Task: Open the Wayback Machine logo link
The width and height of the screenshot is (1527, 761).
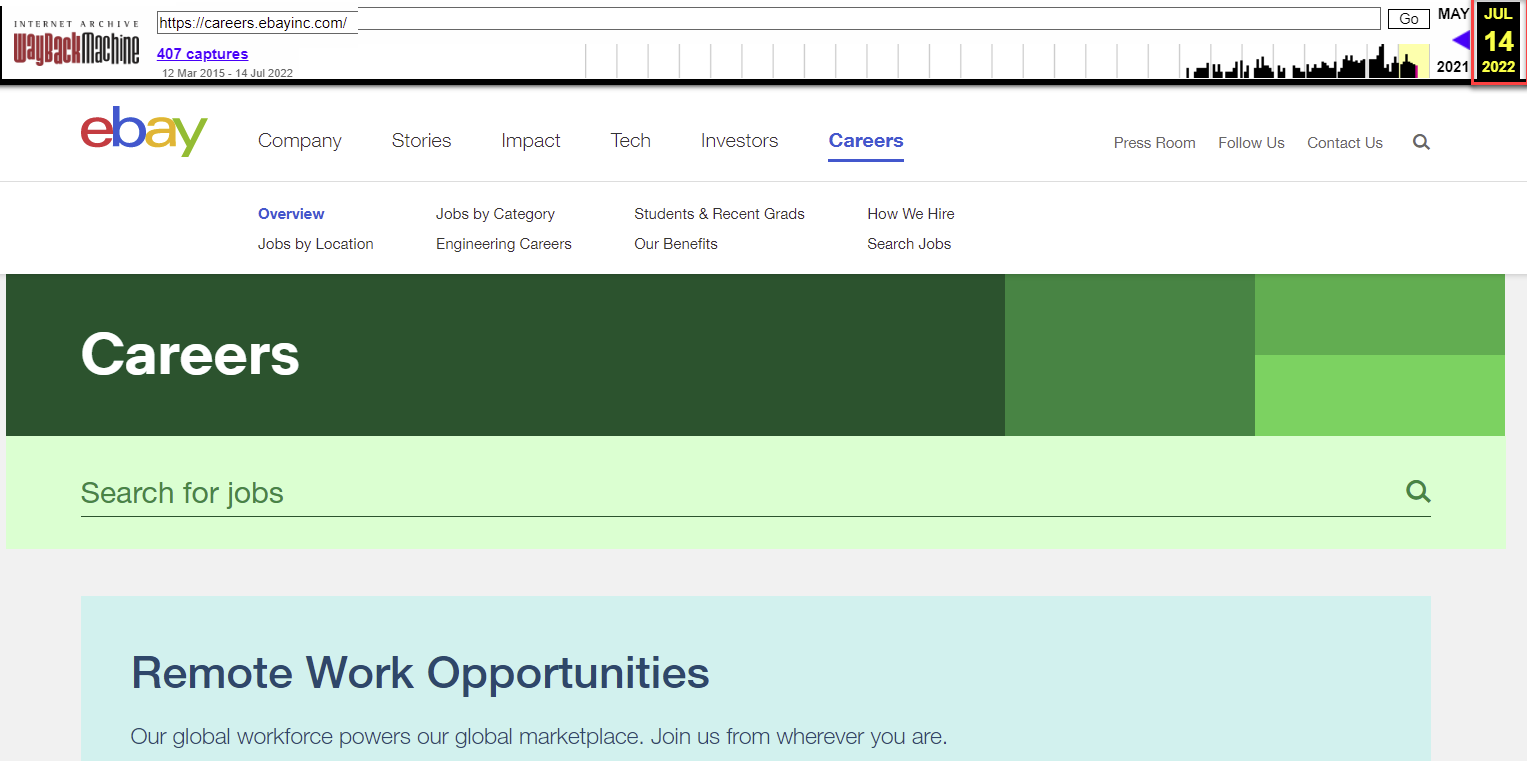Action: (77, 42)
